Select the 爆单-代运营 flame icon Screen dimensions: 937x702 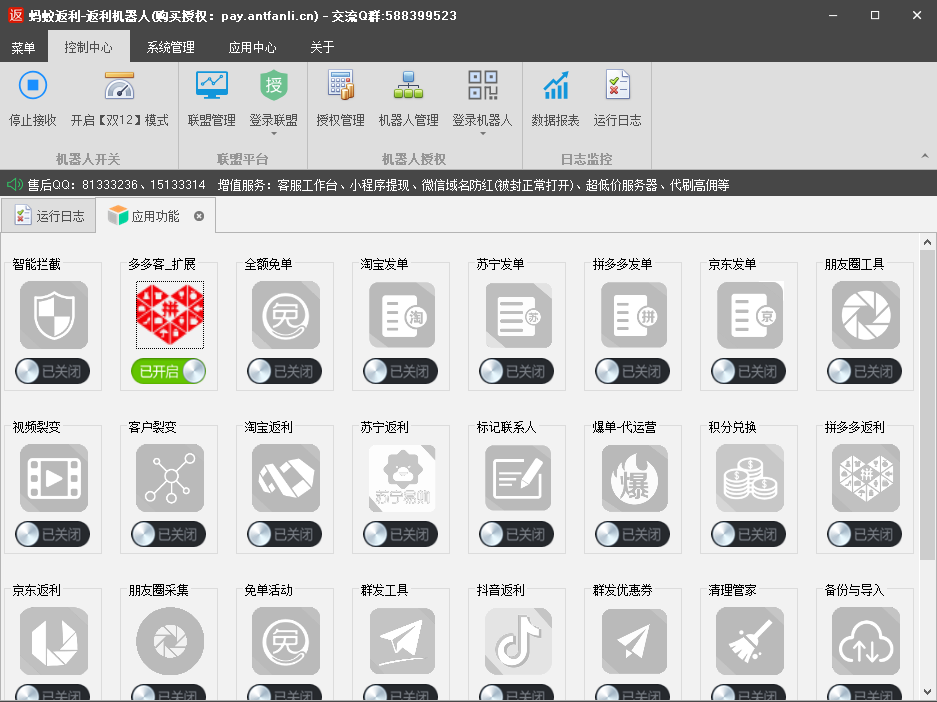(x=633, y=478)
